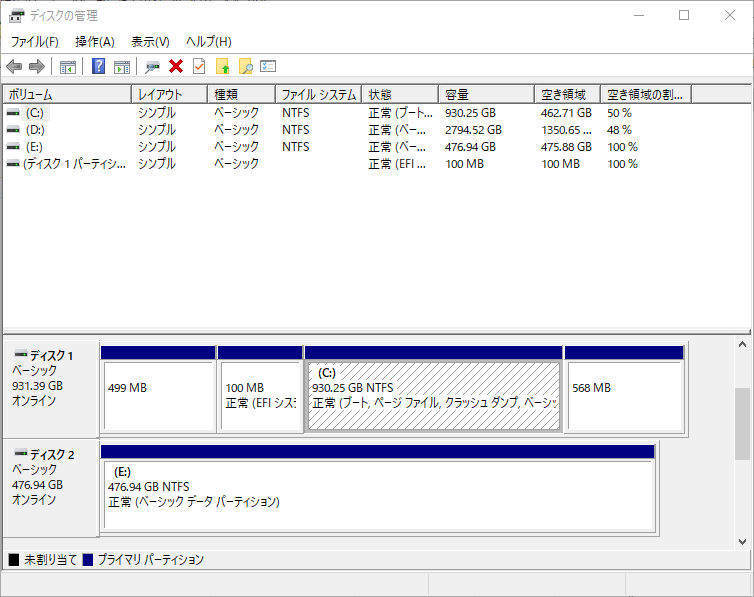
Task: Select the 568 MB partition on Disk 1
Action: click(x=624, y=388)
